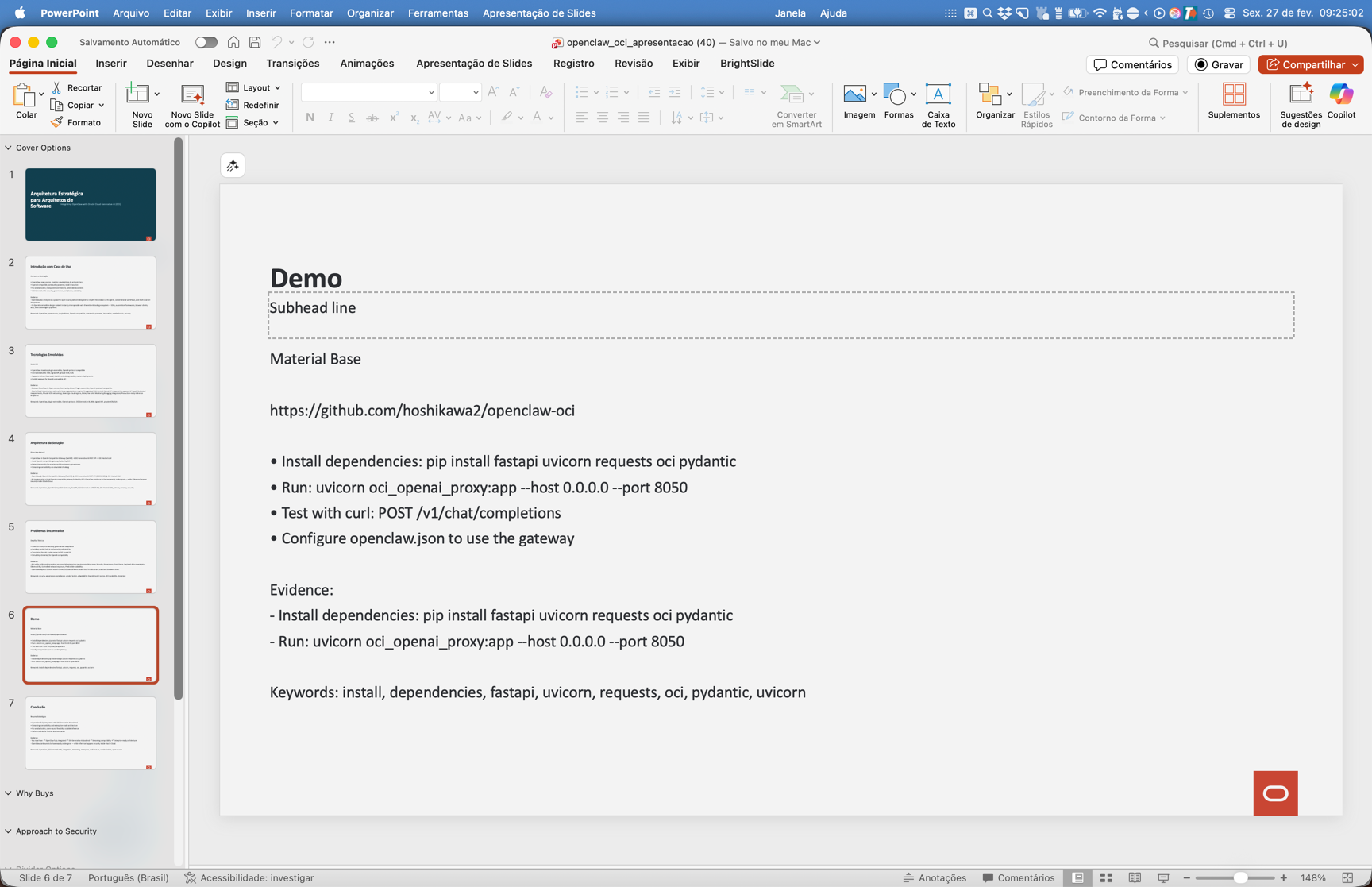Click the Colar paste icon
The width and height of the screenshot is (1372, 887).
click(x=25, y=96)
